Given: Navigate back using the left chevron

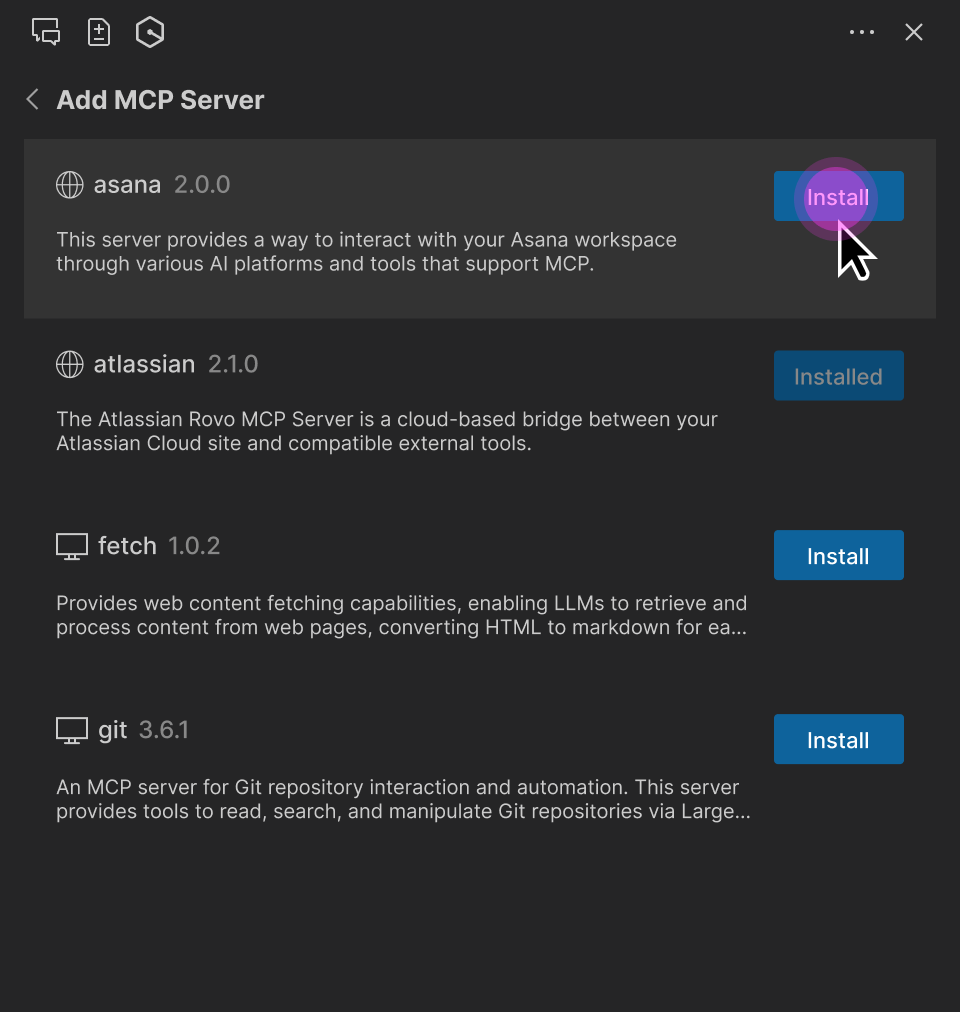Looking at the screenshot, I should click(x=31, y=99).
